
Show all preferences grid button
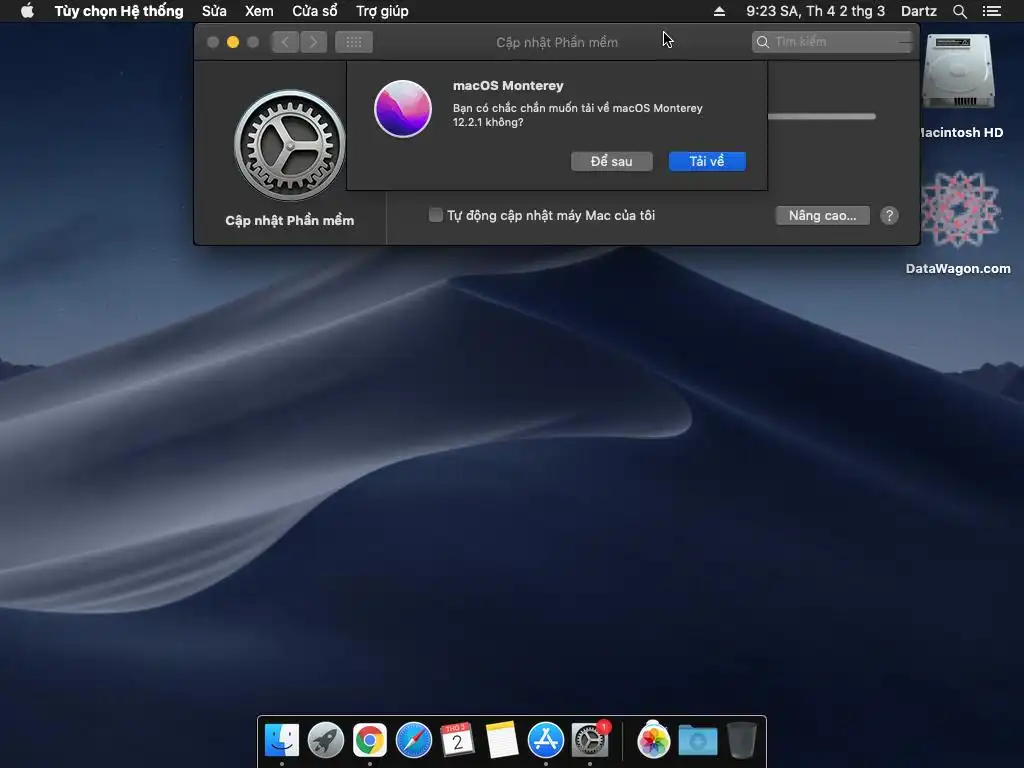[x=354, y=42]
